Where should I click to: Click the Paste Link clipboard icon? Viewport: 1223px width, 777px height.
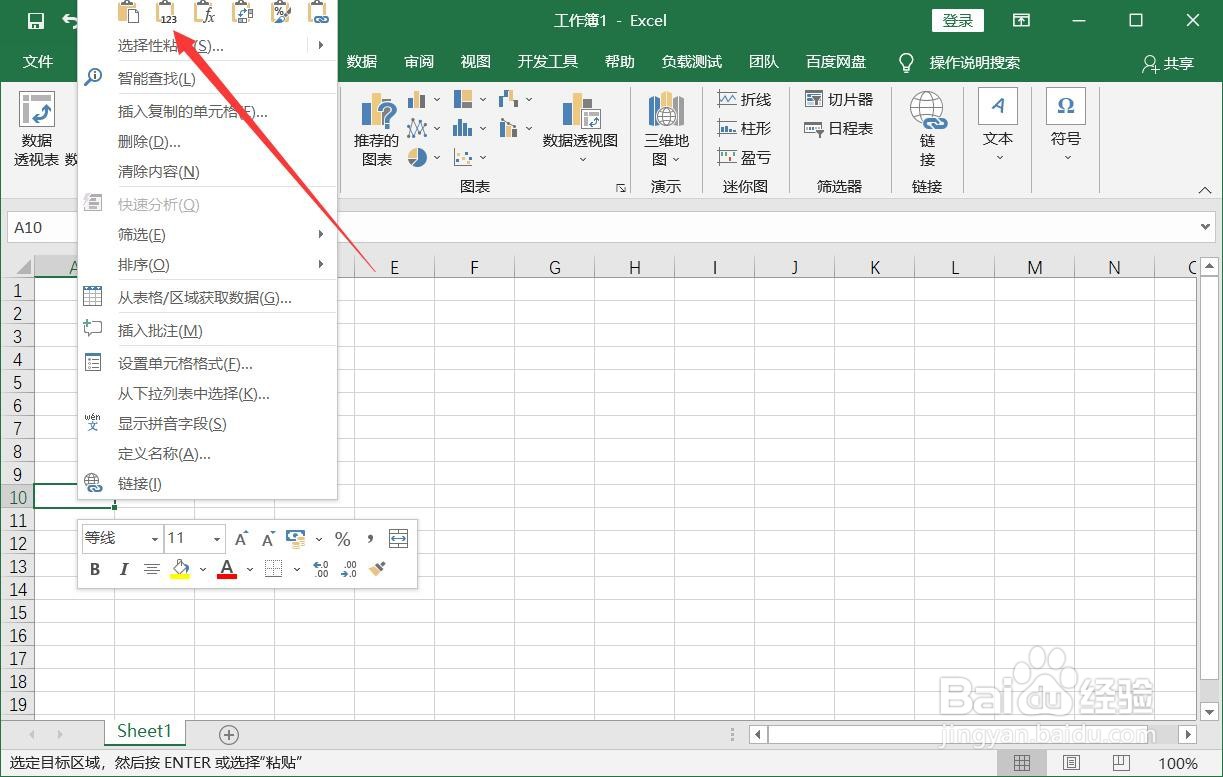pyautogui.click(x=318, y=13)
